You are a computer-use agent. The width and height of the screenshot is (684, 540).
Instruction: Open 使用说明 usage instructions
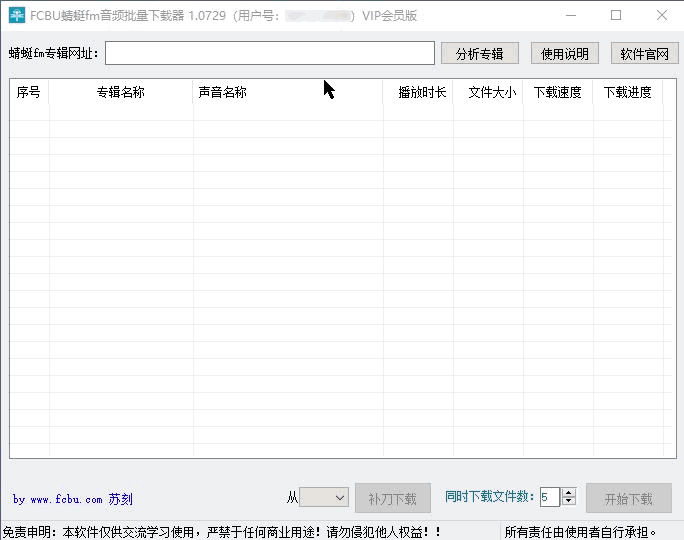point(564,54)
